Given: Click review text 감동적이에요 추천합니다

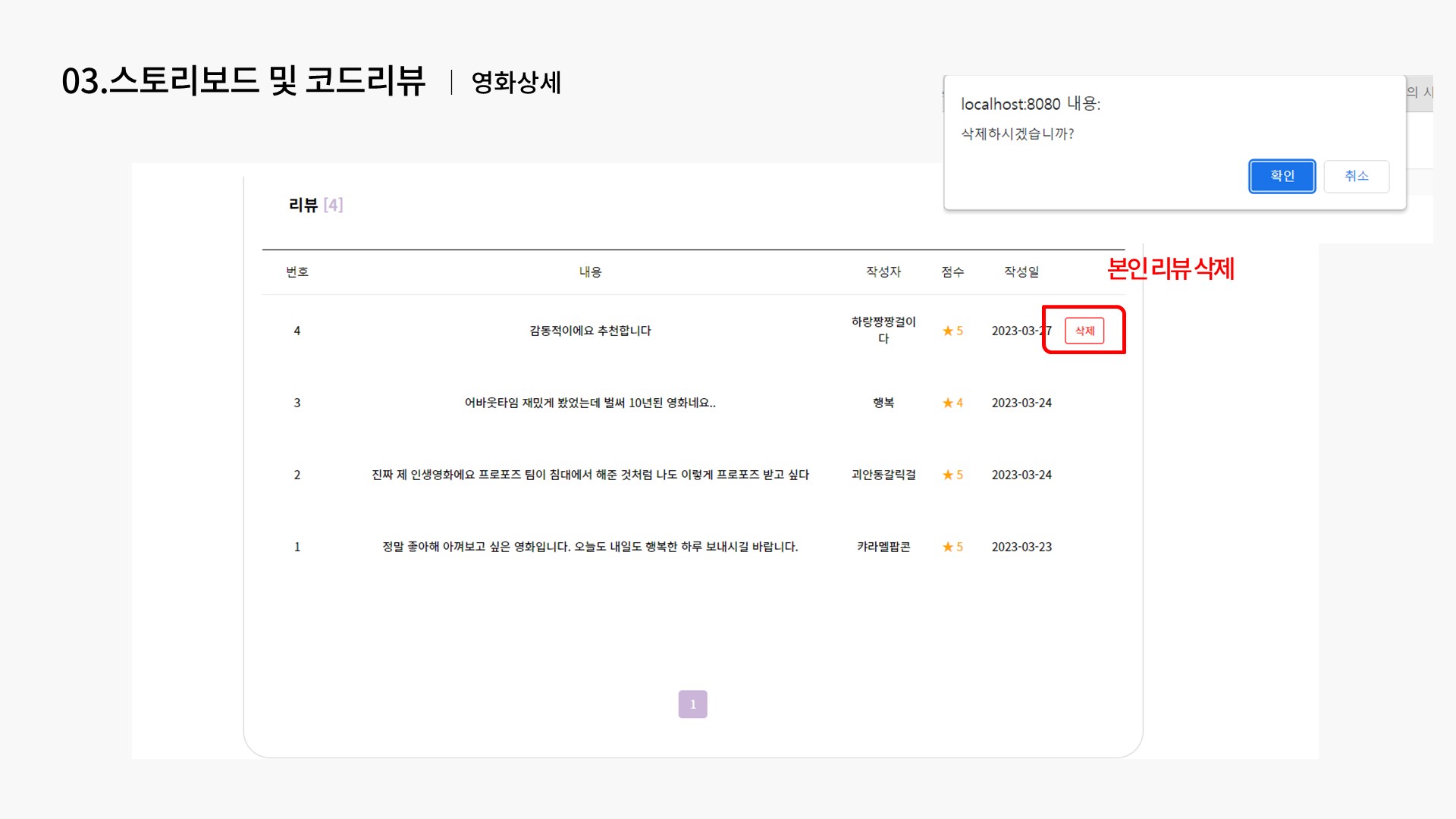Looking at the screenshot, I should click(x=590, y=331).
